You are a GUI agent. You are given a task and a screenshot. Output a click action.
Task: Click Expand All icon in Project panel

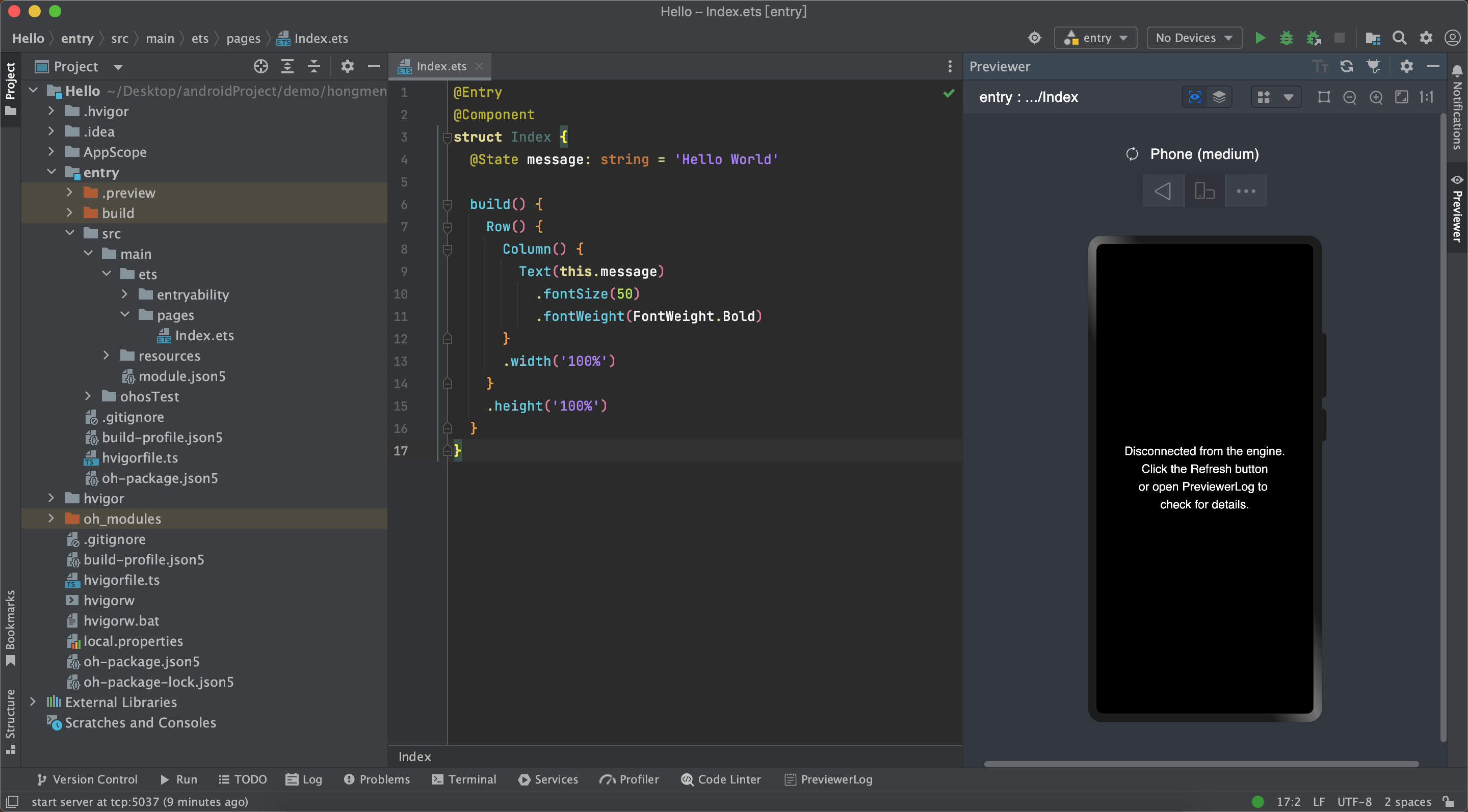287,67
